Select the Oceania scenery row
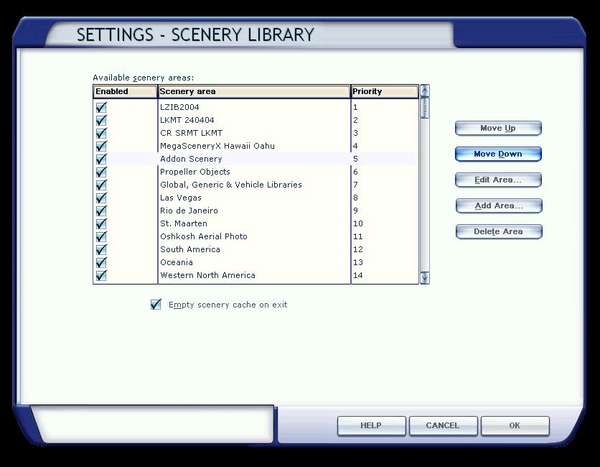 tap(256, 263)
